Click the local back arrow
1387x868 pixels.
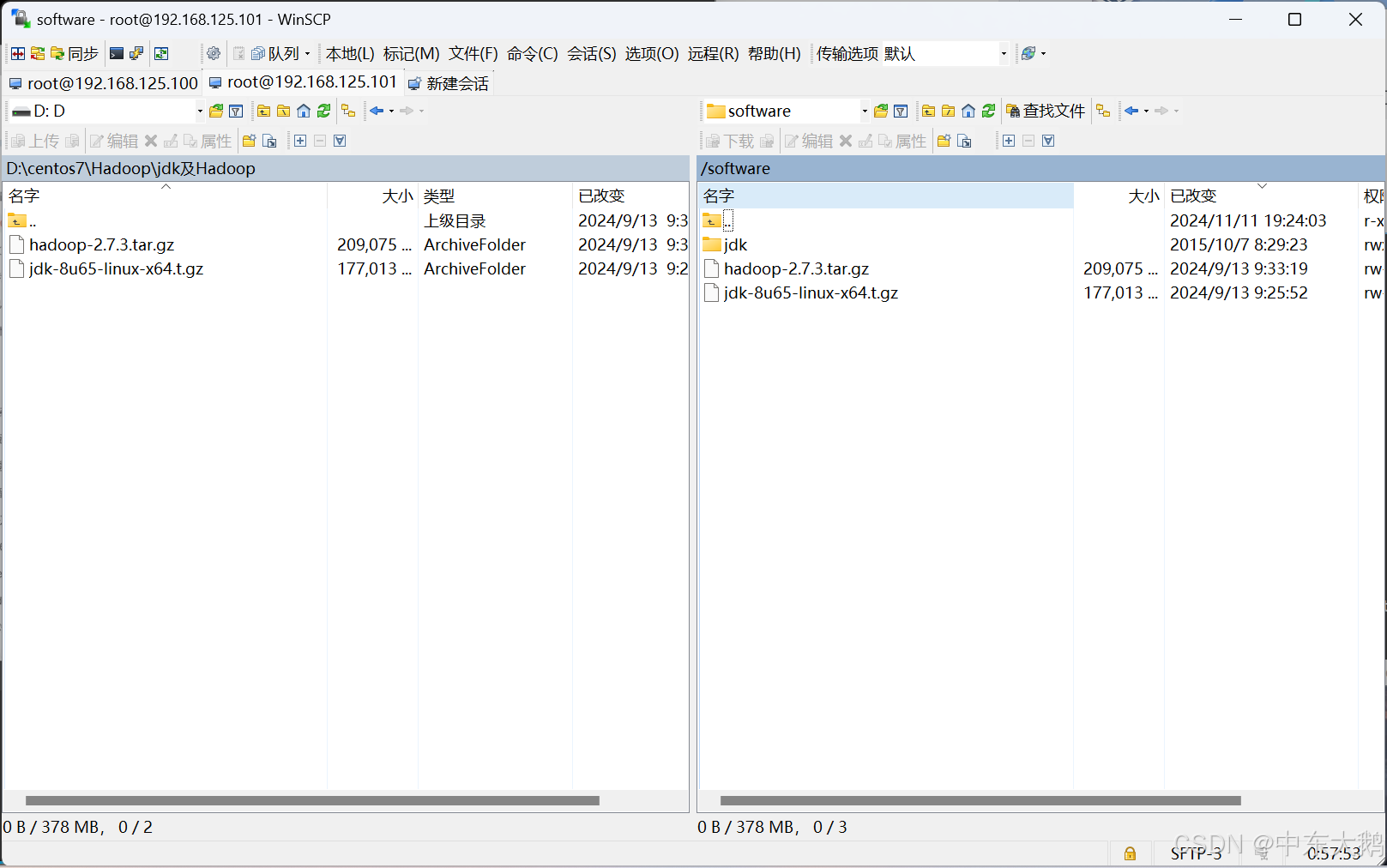tap(377, 111)
